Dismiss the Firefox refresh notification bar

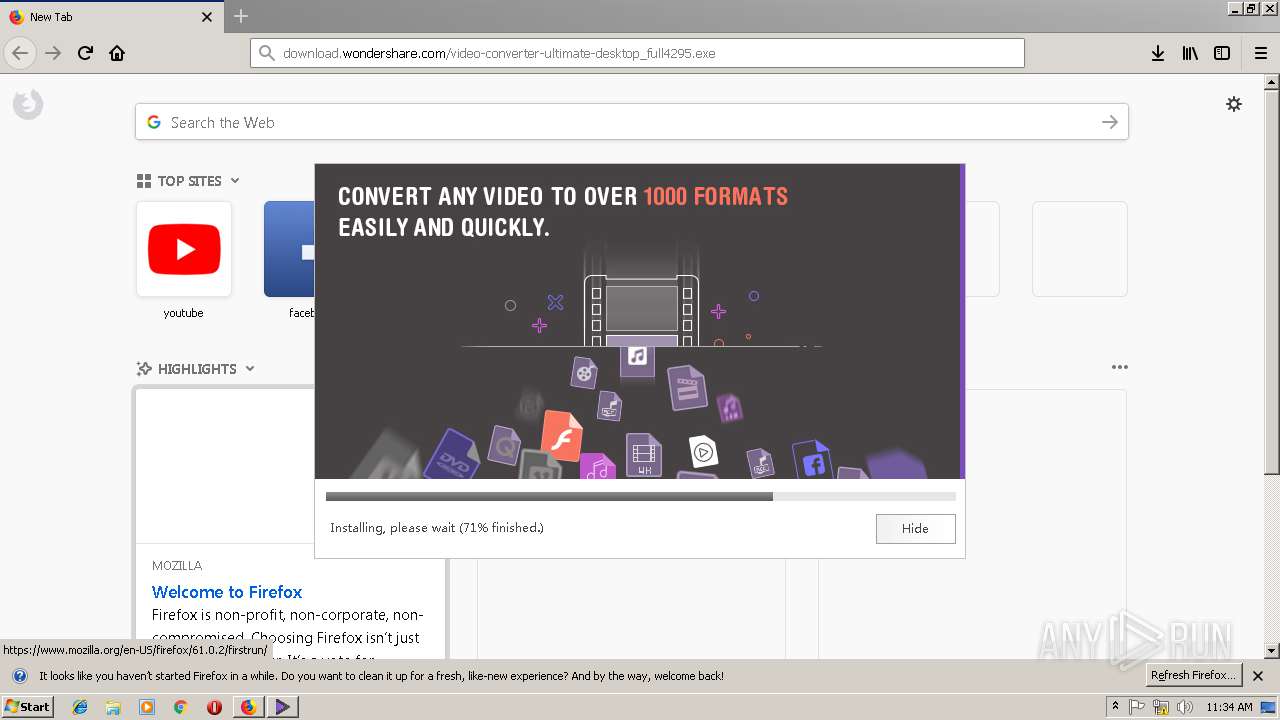[1258, 676]
